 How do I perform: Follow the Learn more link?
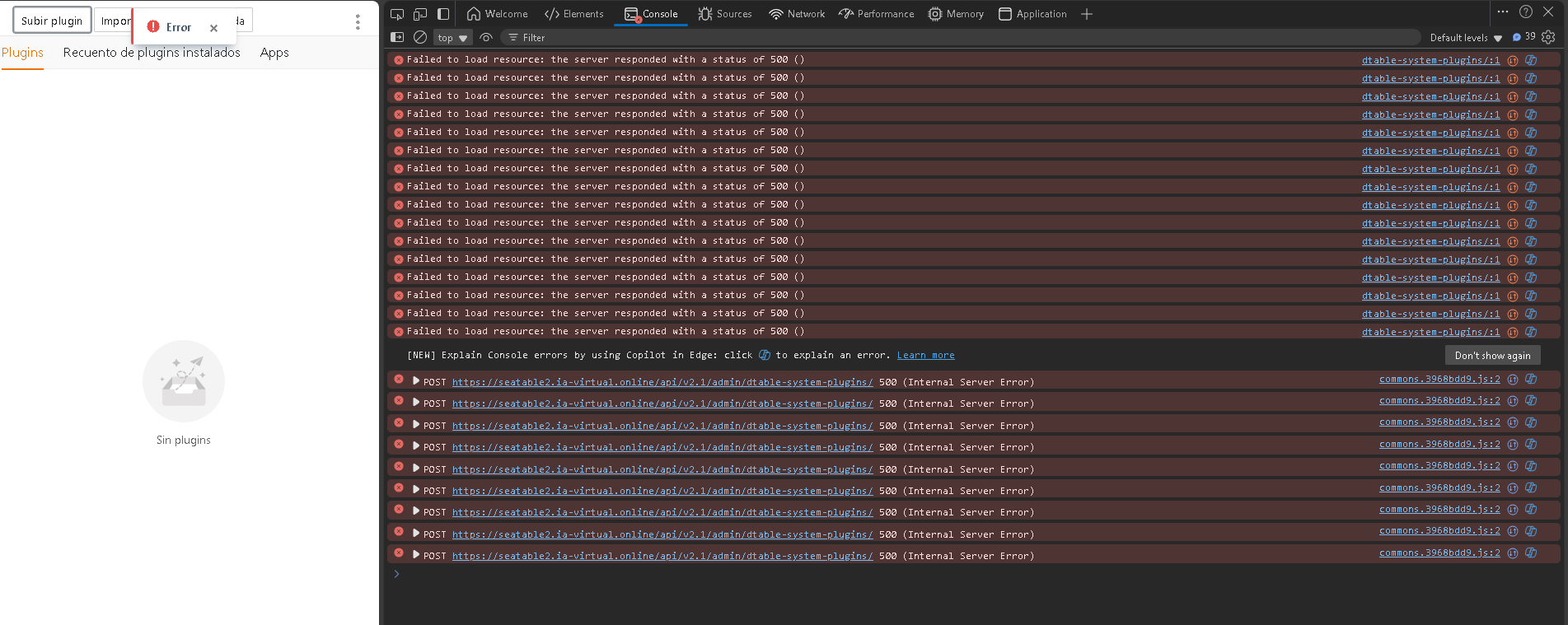925,355
